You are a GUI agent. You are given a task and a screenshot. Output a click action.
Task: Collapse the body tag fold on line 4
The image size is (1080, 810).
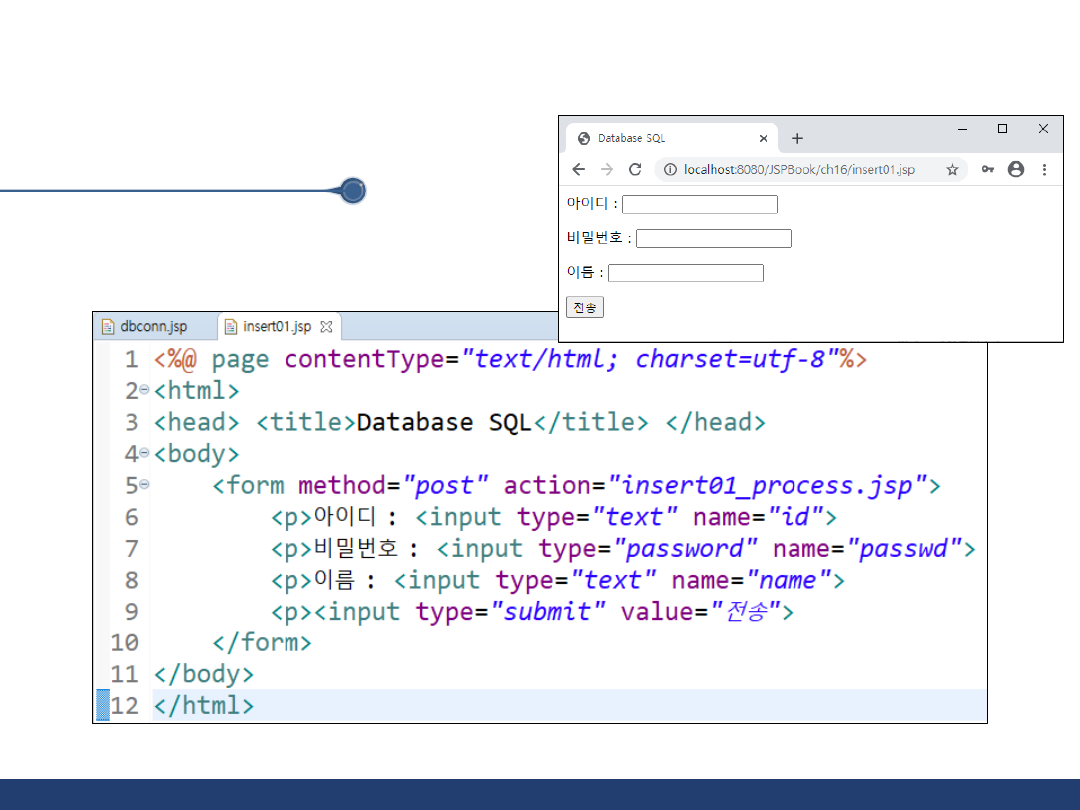145,453
